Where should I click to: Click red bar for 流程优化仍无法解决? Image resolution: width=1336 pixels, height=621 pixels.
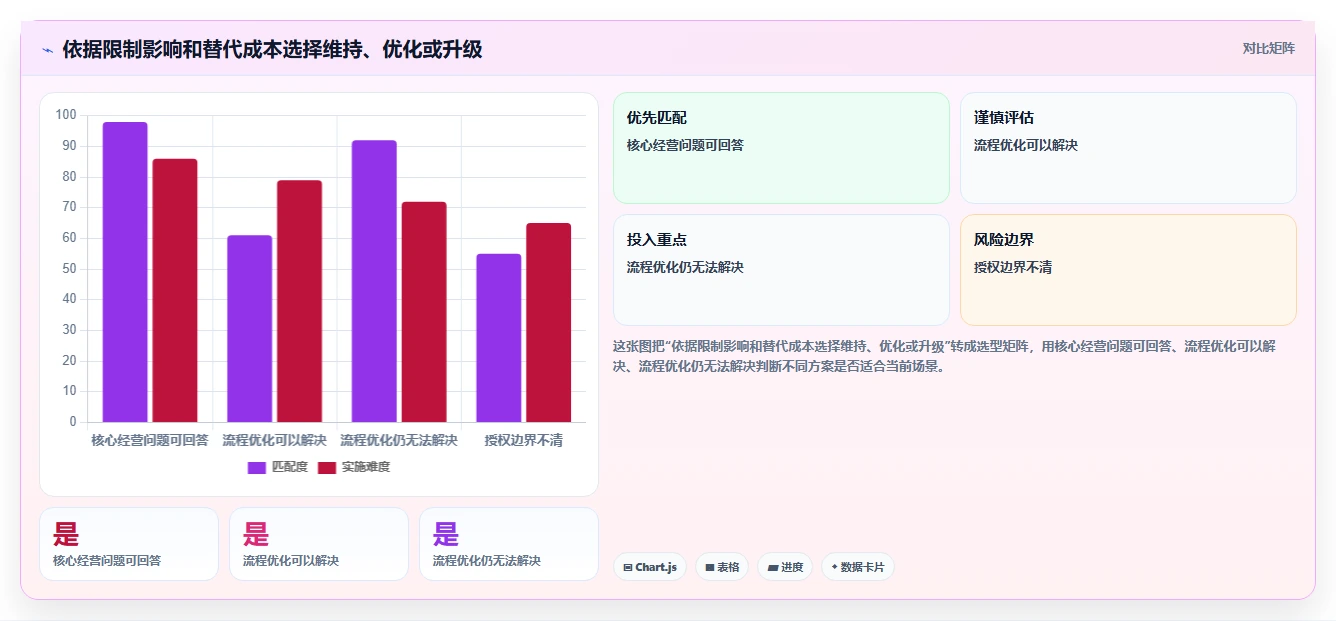pos(424,312)
